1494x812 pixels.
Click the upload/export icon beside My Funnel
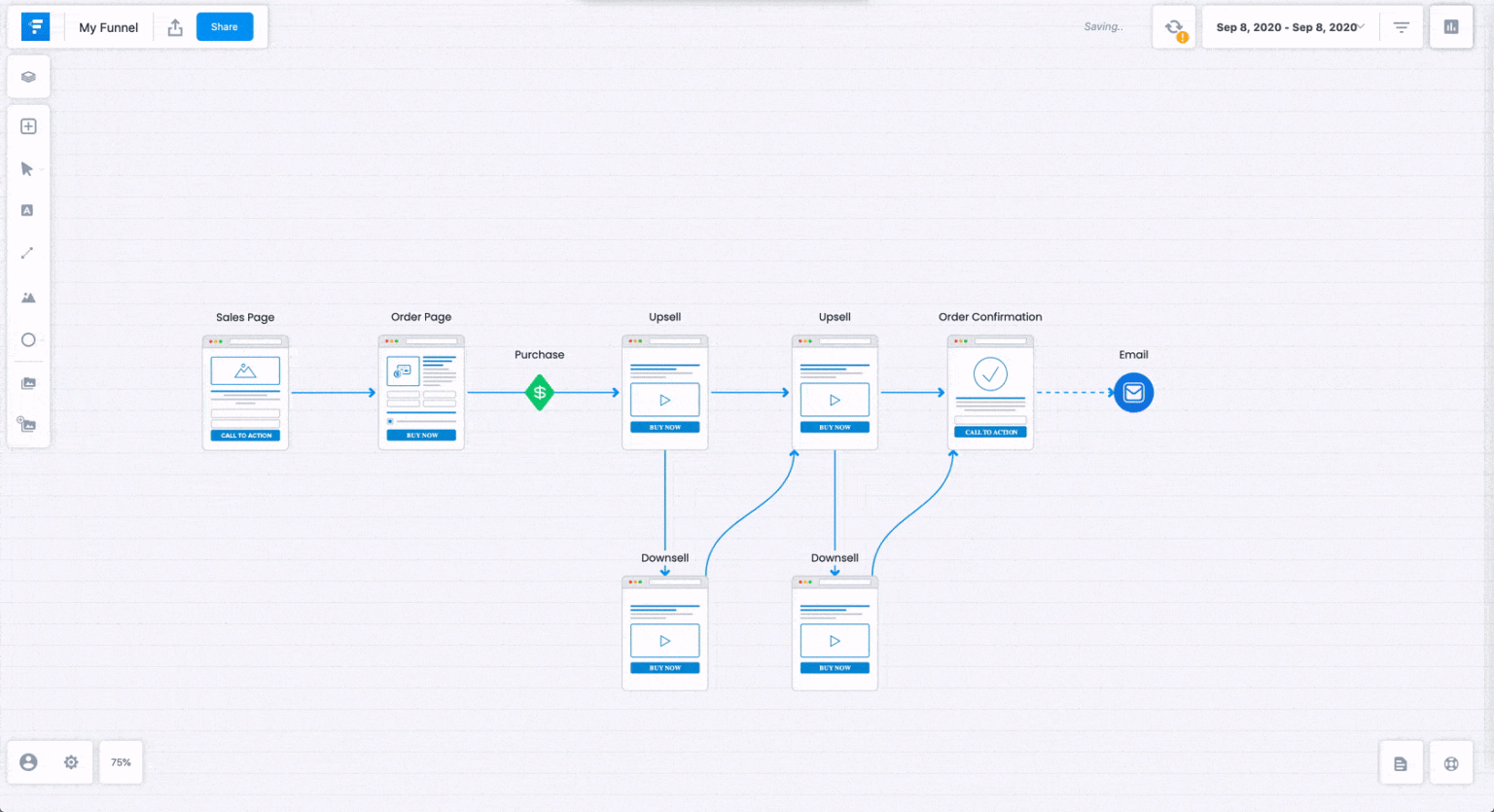[175, 26]
